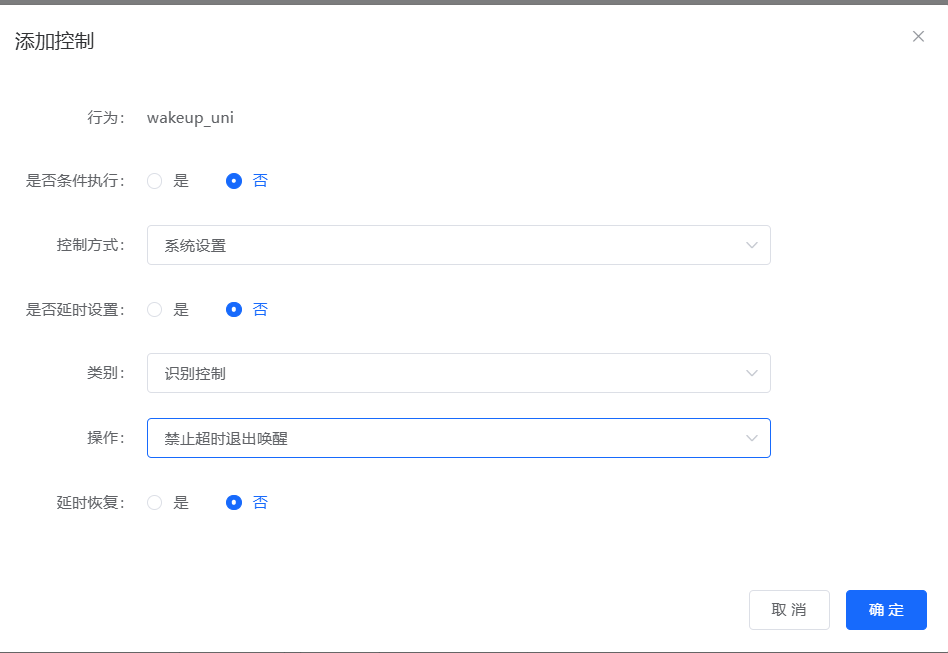Click the 取消 cancel button
Image resolution: width=948 pixels, height=653 pixels.
(789, 610)
